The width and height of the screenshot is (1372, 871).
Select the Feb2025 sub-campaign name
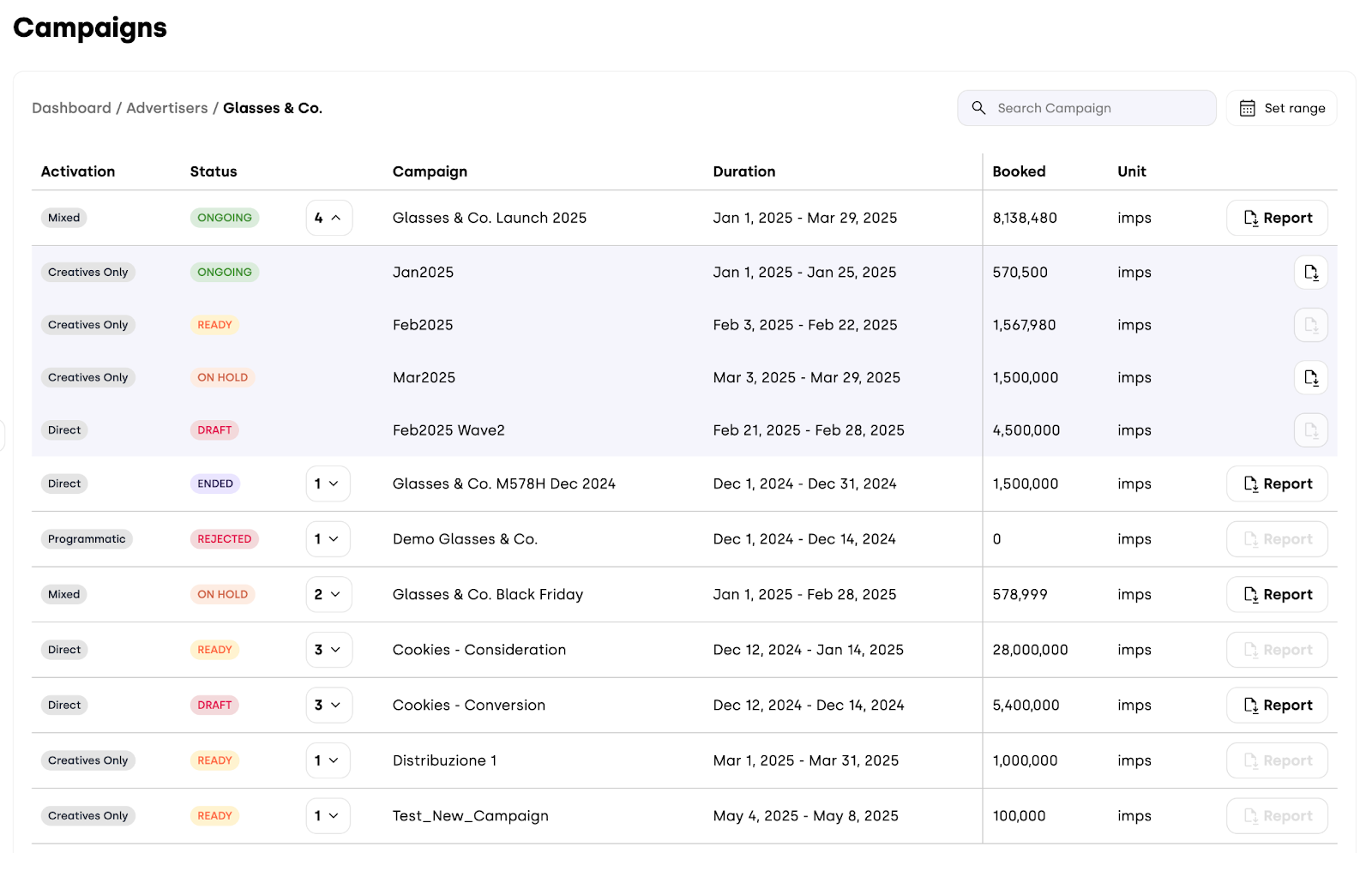click(x=423, y=325)
